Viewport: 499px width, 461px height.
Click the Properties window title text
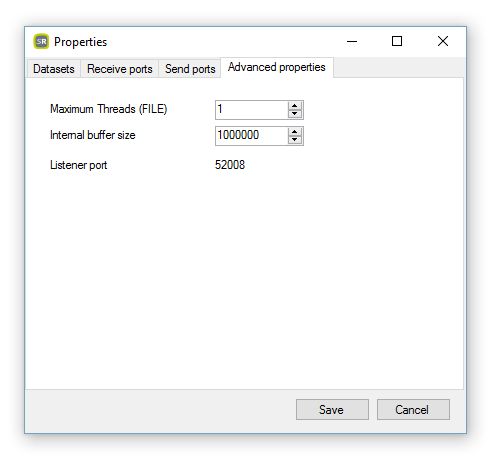(x=80, y=42)
